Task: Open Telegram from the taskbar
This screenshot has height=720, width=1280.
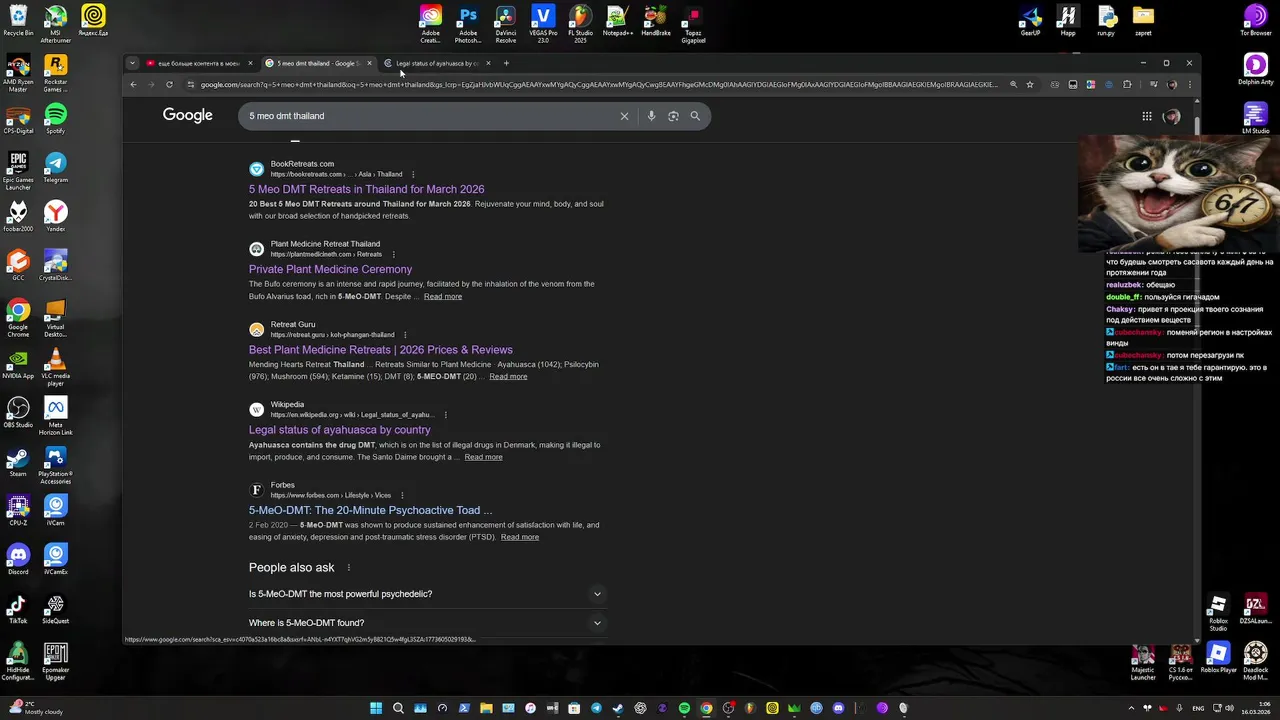Action: 596,708
